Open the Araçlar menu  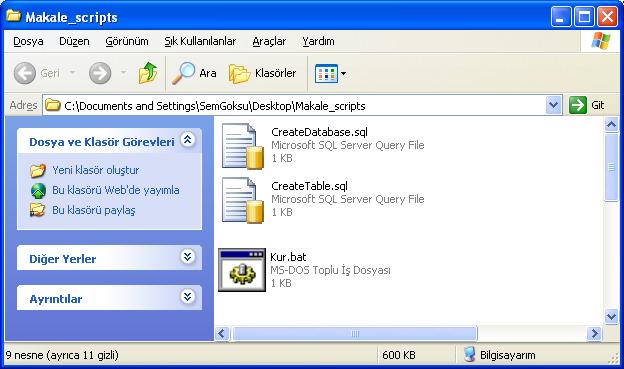click(x=269, y=41)
